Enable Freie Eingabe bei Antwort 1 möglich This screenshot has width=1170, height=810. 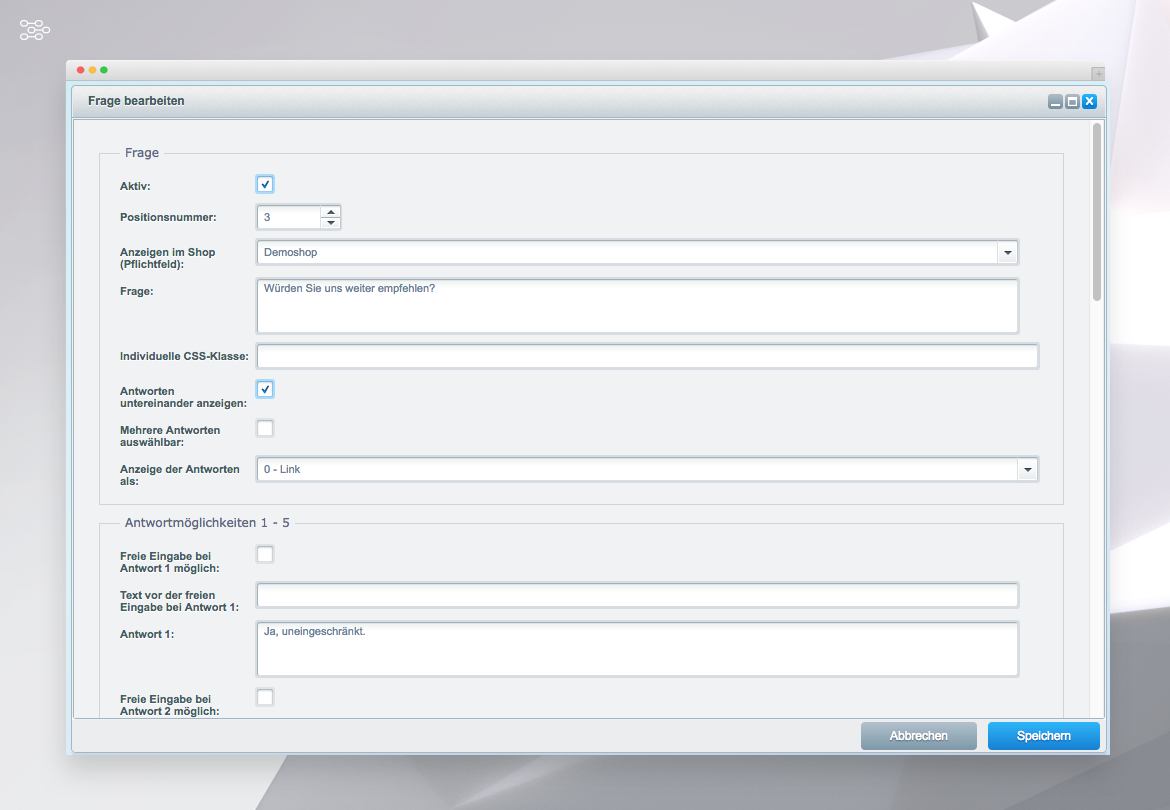click(x=265, y=554)
